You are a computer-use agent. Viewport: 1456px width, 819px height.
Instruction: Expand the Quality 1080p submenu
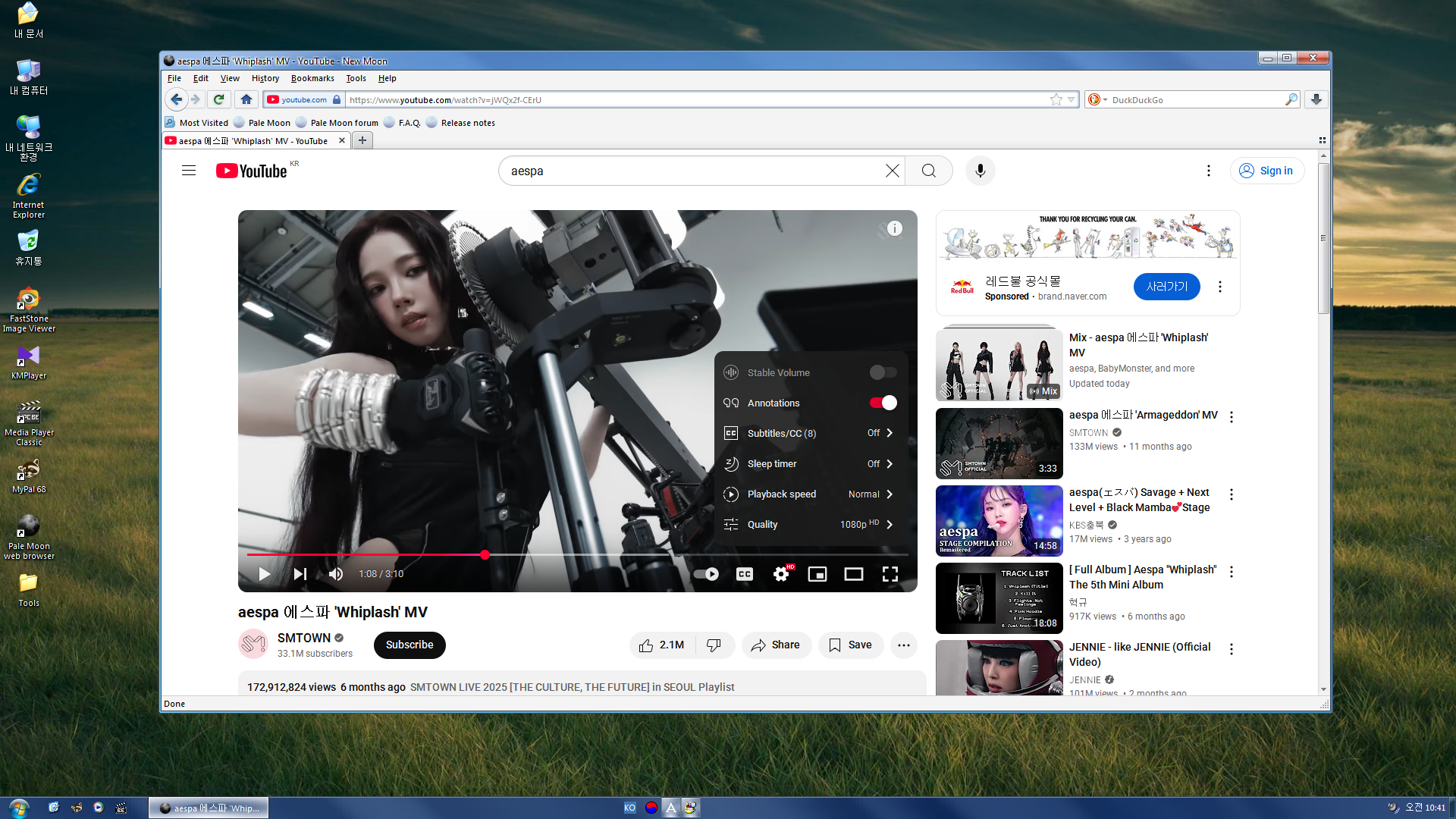(811, 524)
